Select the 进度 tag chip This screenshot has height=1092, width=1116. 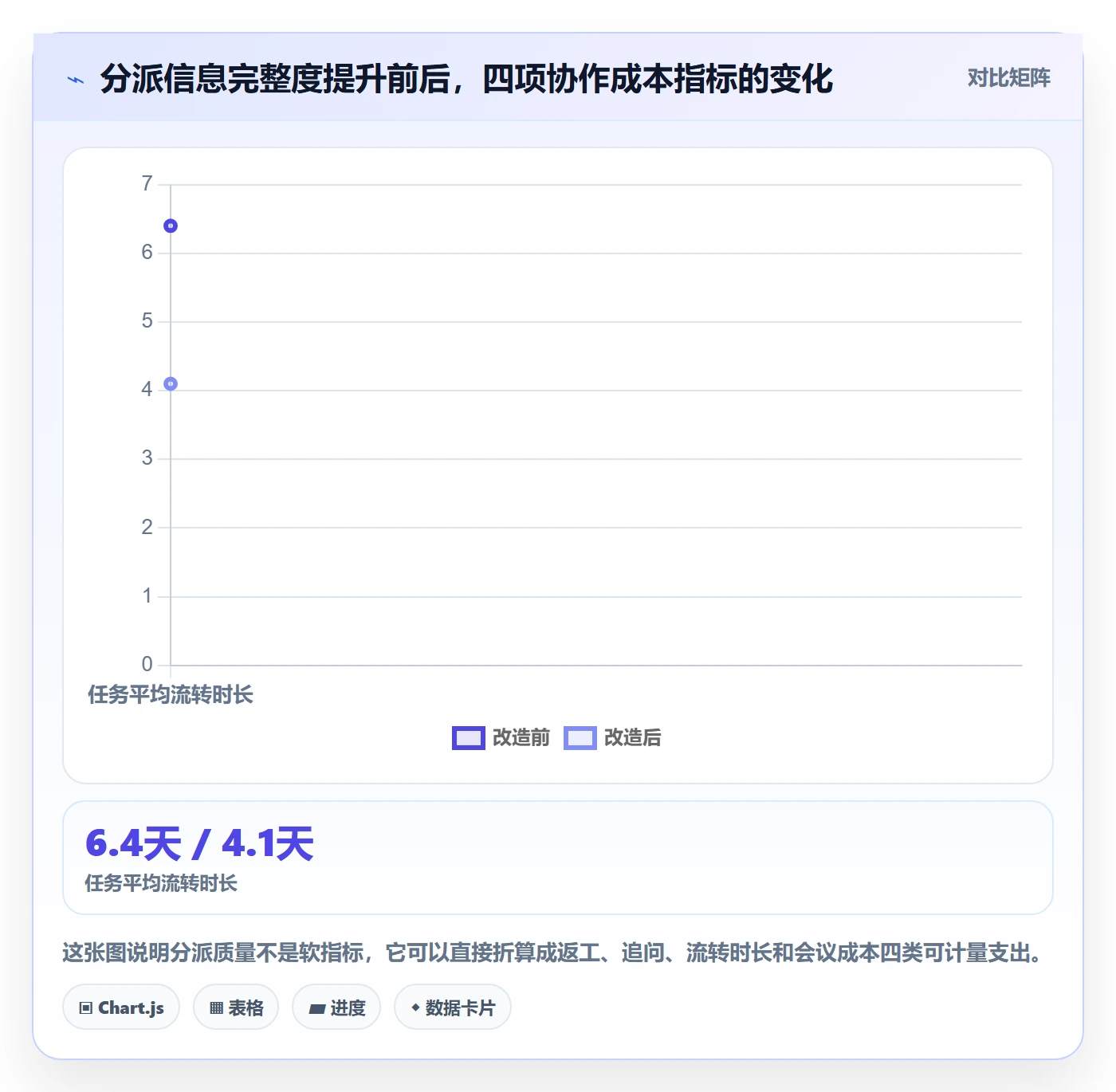[336, 1008]
